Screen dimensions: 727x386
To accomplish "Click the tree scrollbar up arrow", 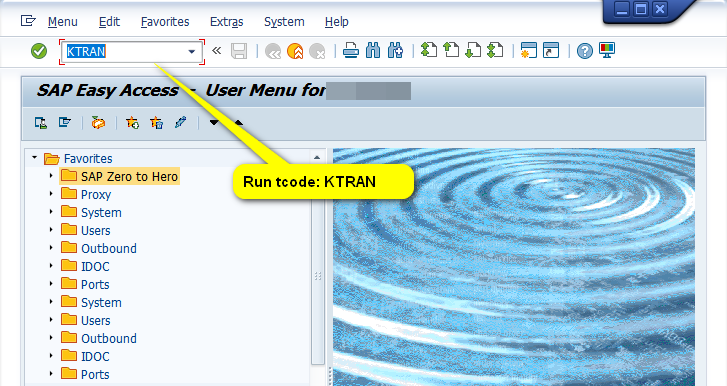I will click(317, 158).
